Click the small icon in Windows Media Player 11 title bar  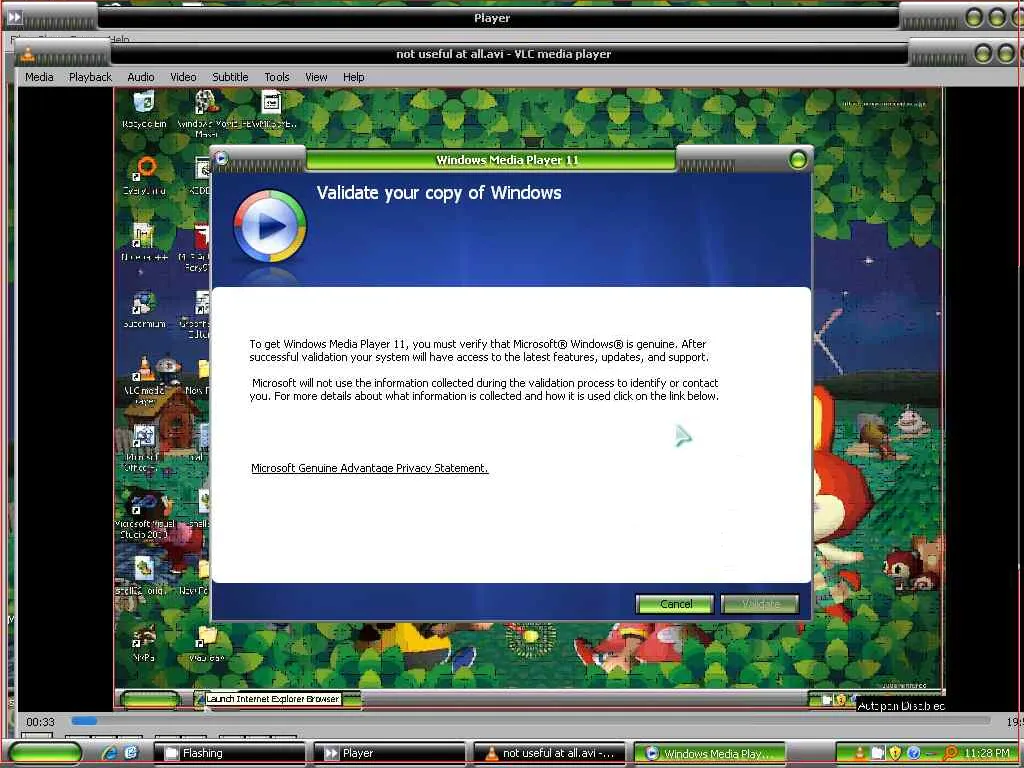tap(221, 157)
